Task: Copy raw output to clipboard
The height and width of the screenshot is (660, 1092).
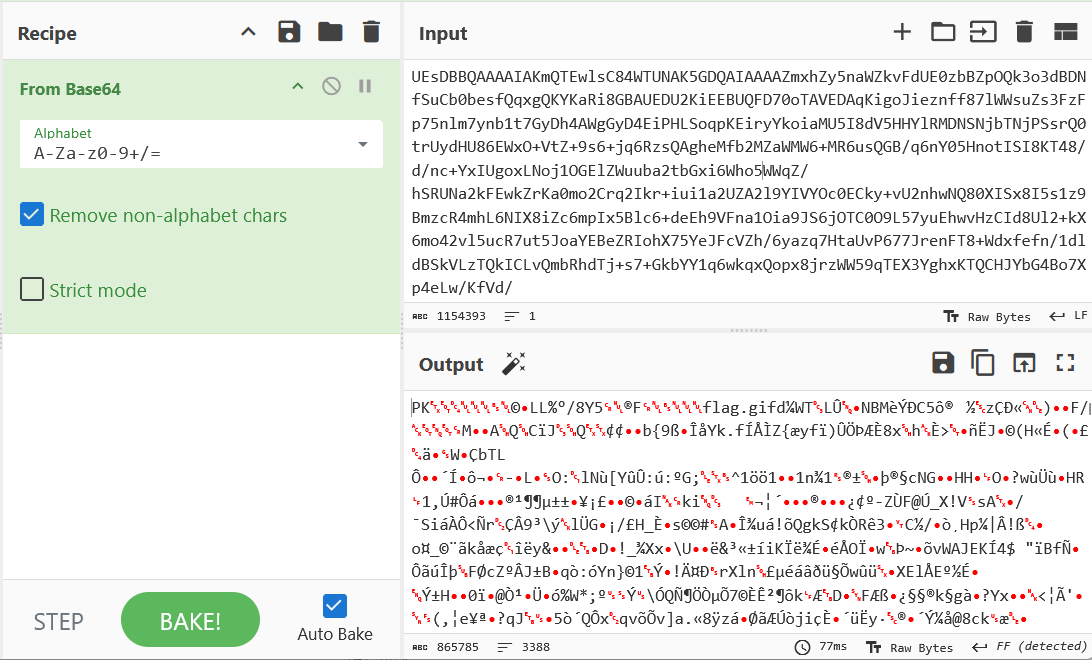Action: 983,363
